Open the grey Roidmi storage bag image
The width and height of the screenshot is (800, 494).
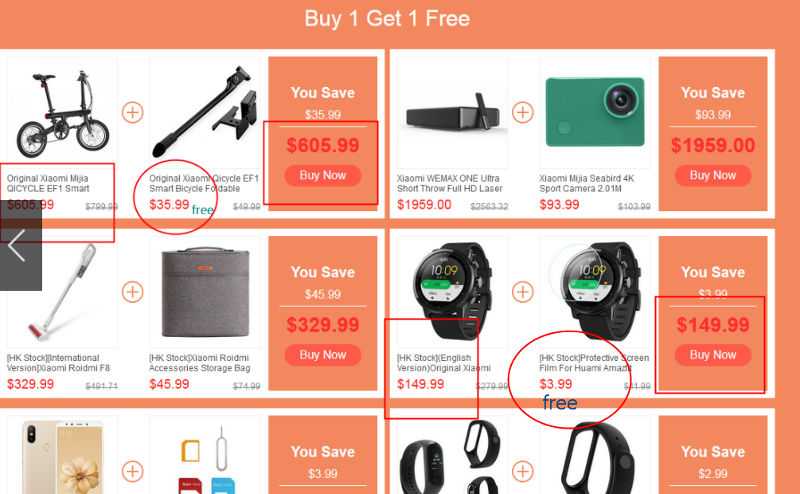(205, 293)
